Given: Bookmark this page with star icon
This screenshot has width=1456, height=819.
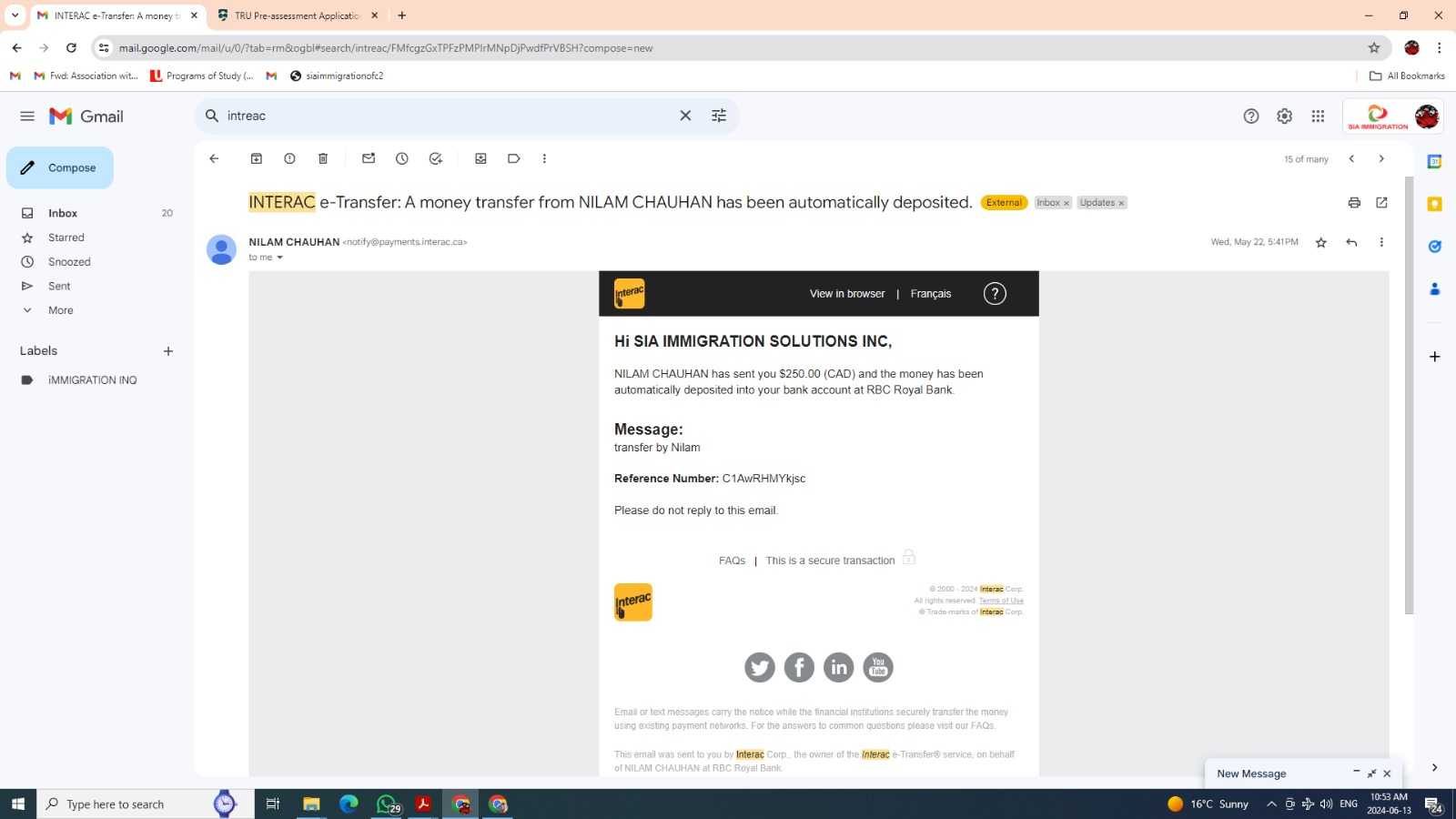Looking at the screenshot, I should coord(1374,47).
